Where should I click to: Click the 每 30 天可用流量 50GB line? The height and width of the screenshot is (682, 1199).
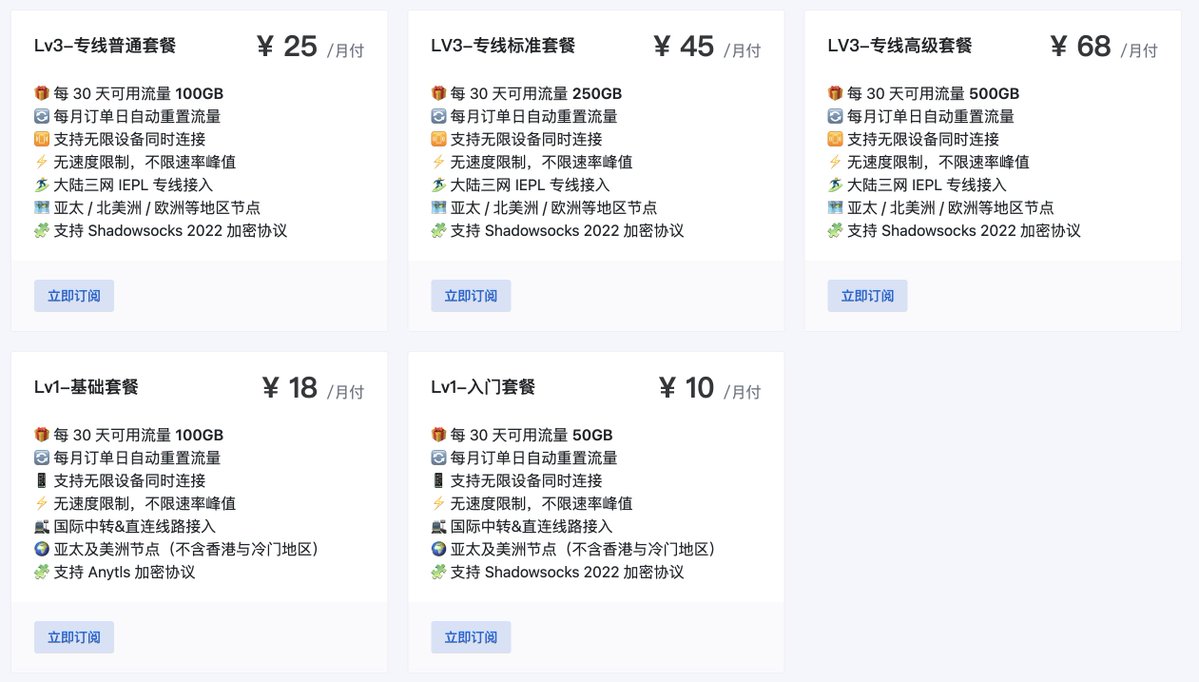click(x=531, y=434)
